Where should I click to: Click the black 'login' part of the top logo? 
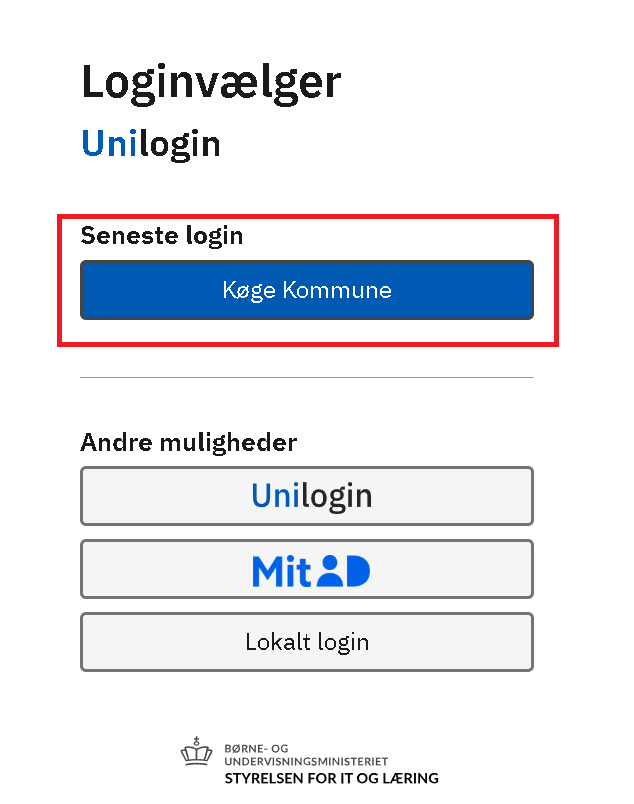pos(179,145)
